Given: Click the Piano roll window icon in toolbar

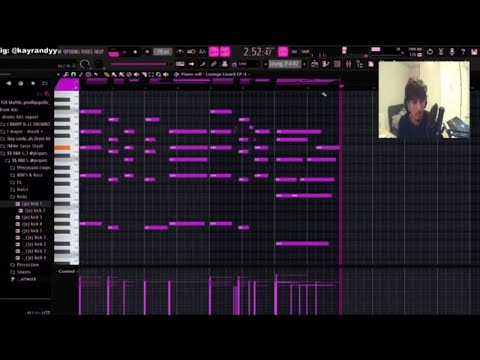Looking at the screenshot, I should (x=326, y=64).
